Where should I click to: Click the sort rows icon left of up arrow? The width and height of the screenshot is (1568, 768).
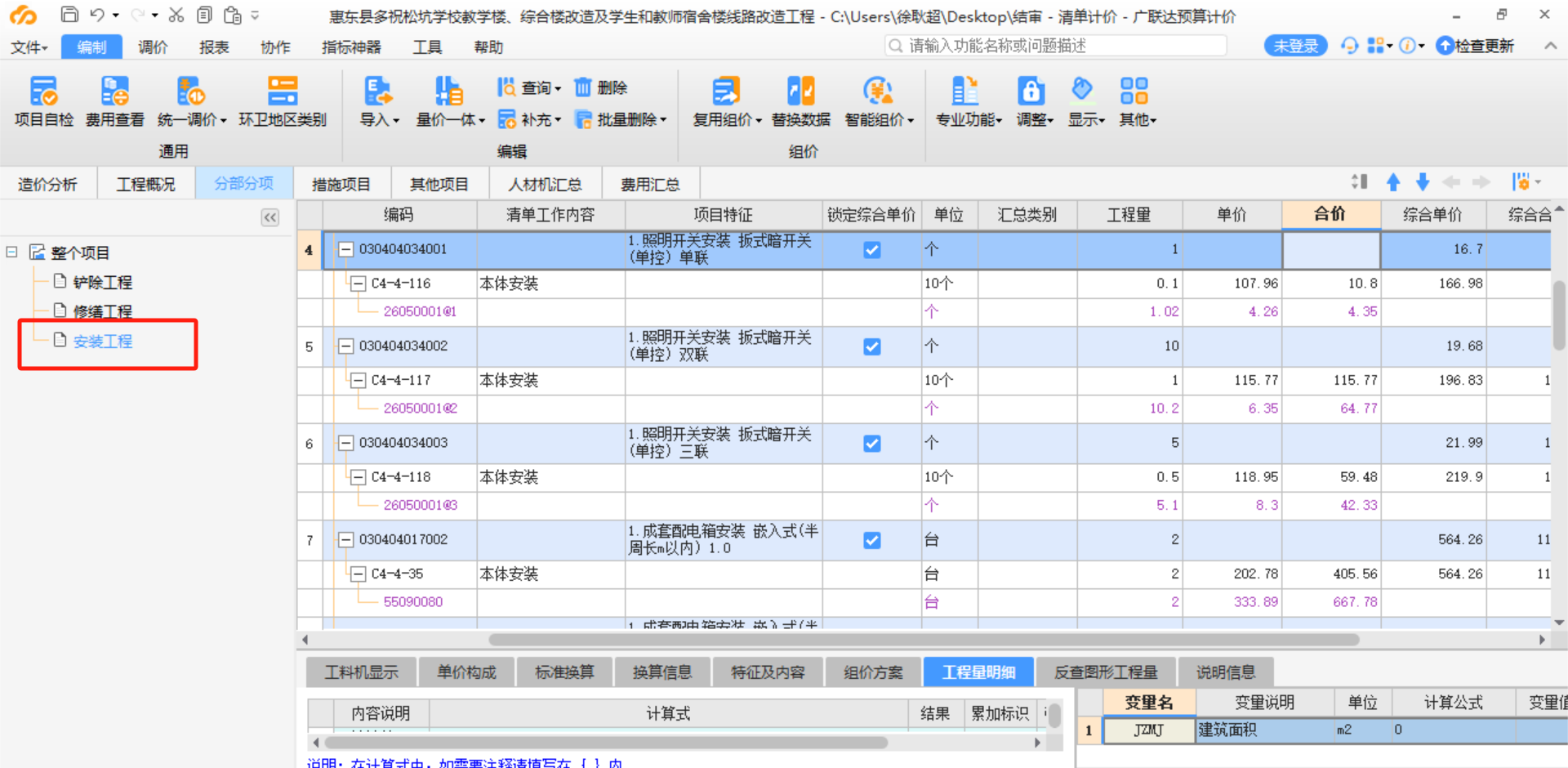(x=1360, y=182)
